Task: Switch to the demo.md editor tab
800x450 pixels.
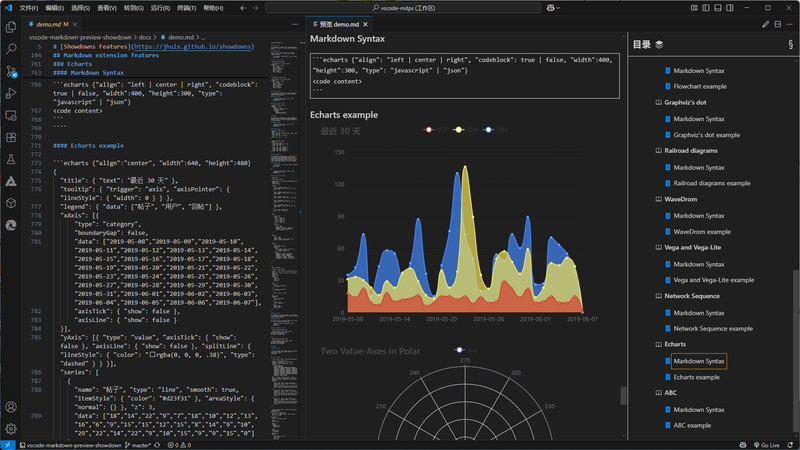Action: [53, 24]
